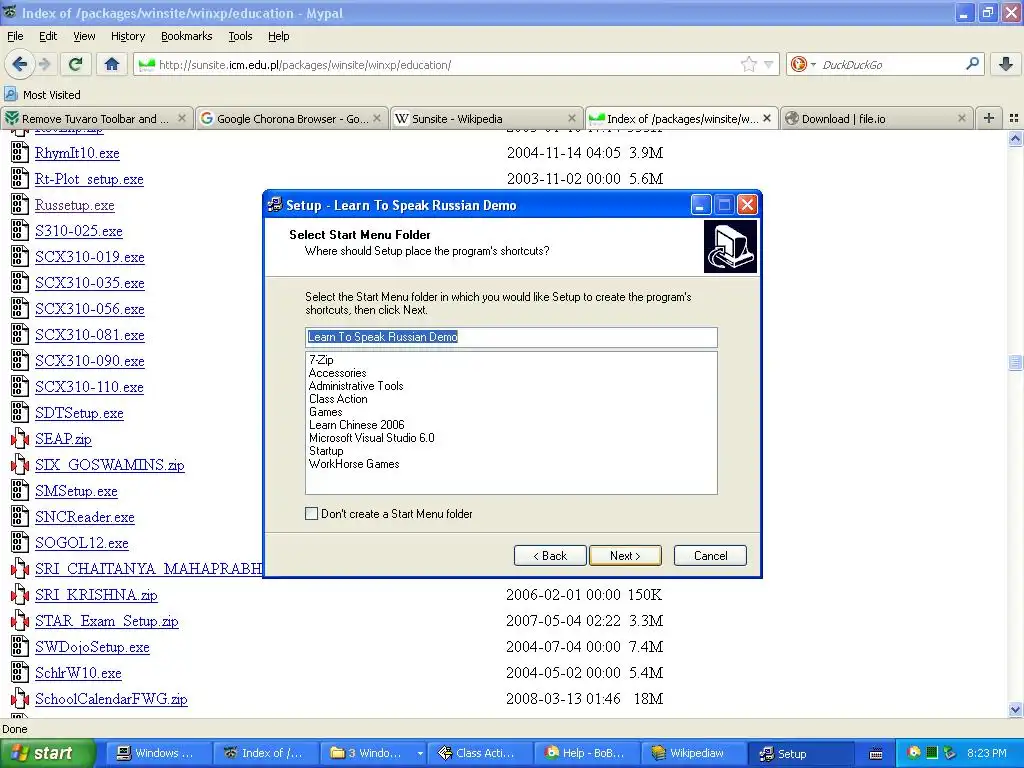The image size is (1024, 768).
Task: Click the scrollbar up arrow
Action: 1015,138
